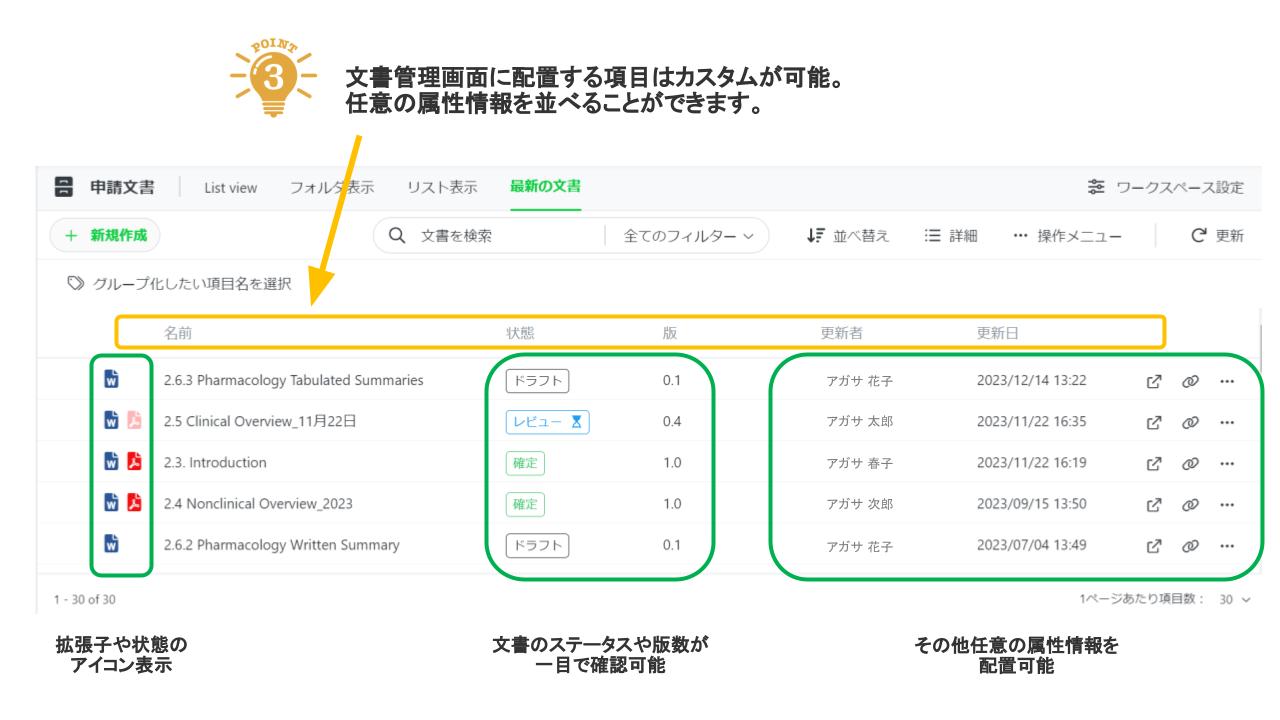Click the 申請文書 workspace icon
This screenshot has height=720, width=1280.
point(62,187)
